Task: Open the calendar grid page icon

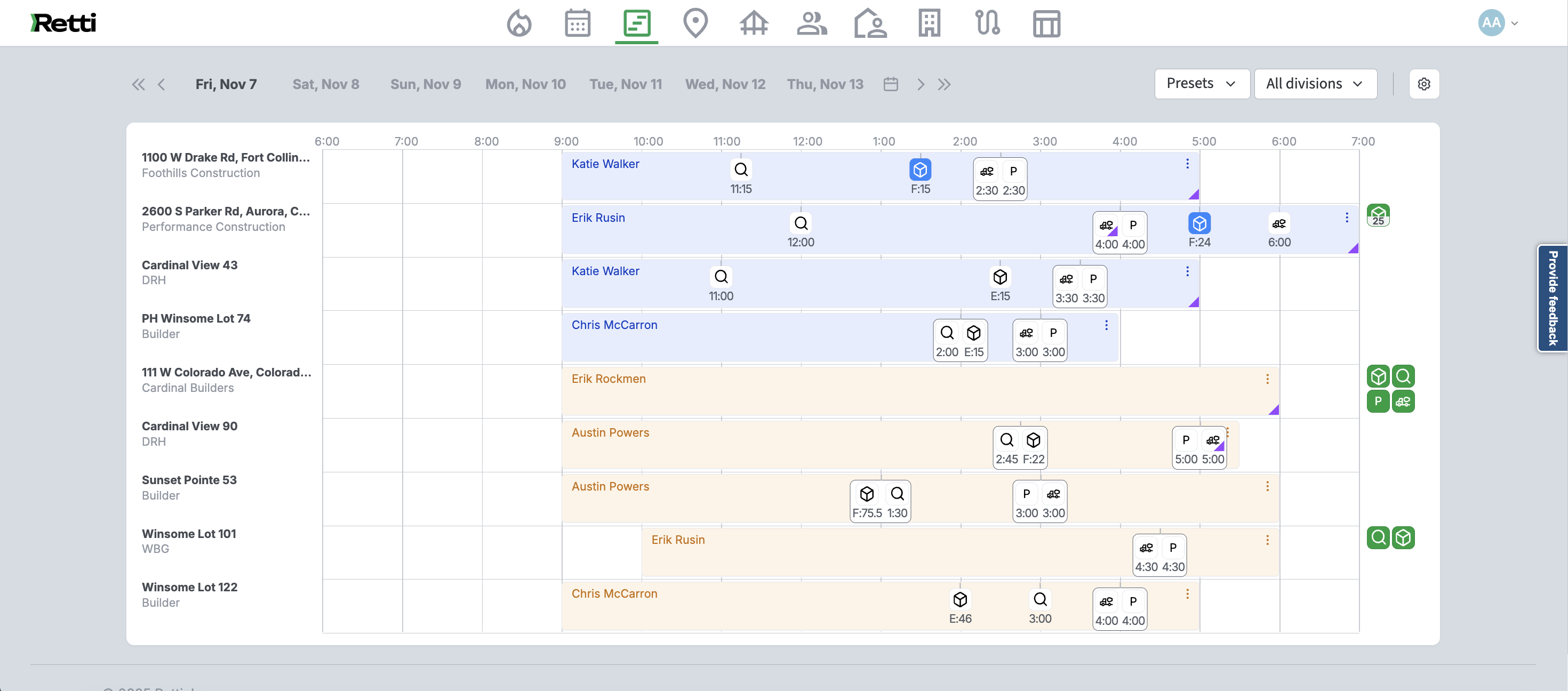Action: point(577,23)
